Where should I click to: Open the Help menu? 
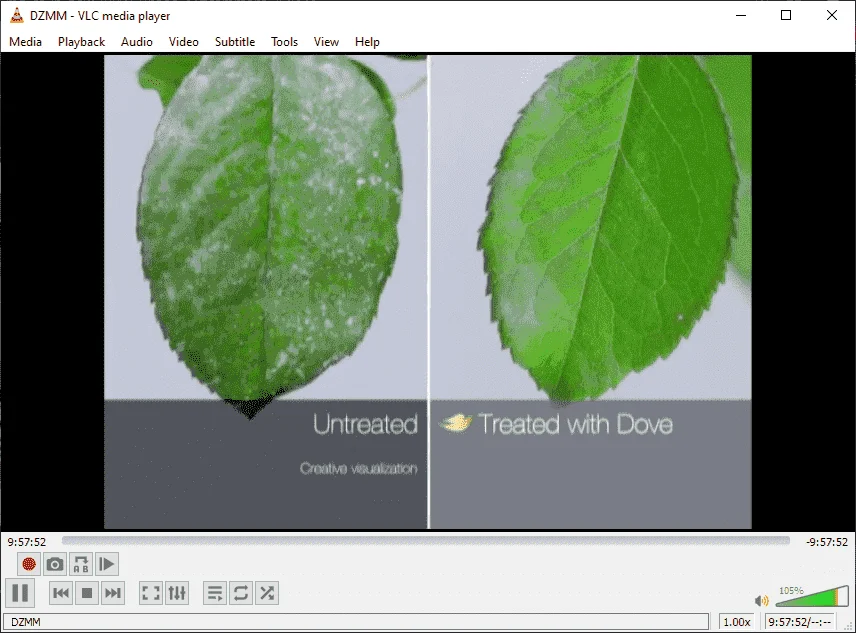coord(367,41)
